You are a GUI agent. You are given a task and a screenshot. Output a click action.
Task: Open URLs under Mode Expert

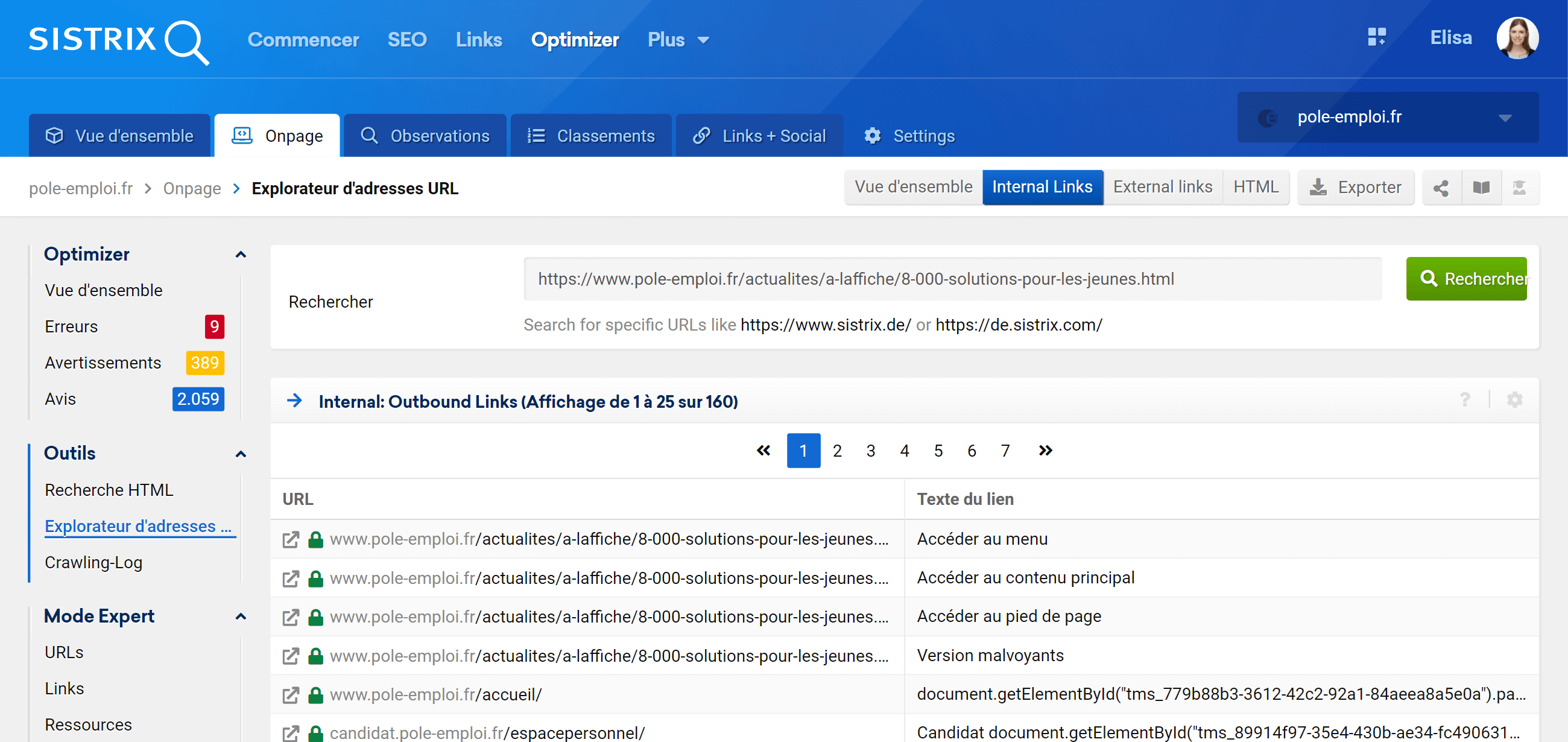tap(64, 653)
